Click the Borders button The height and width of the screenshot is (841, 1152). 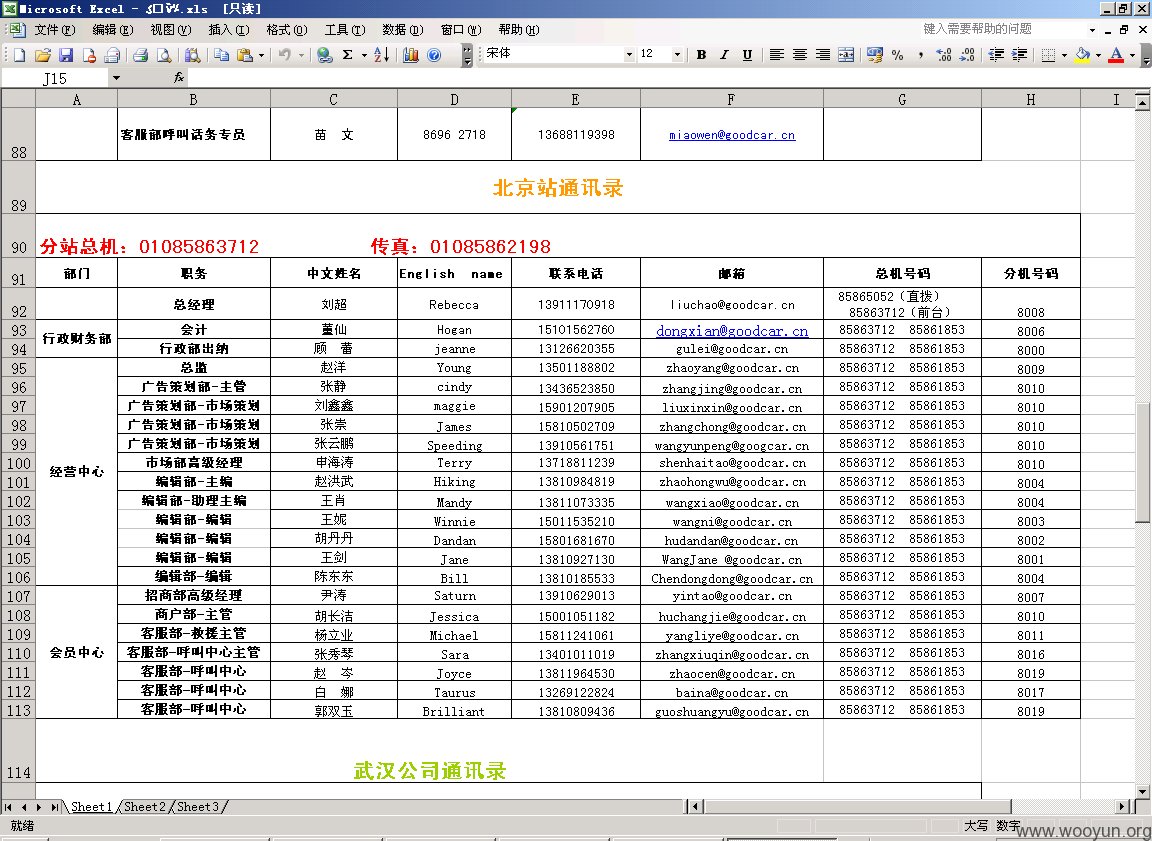[1048, 55]
